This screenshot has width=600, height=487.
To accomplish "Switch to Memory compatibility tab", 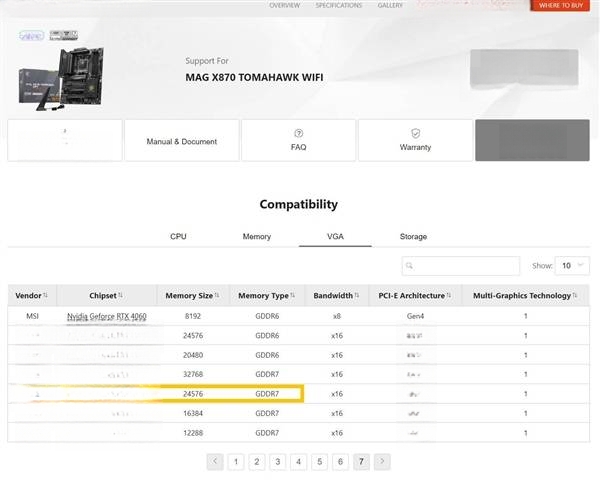I will [x=256, y=236].
